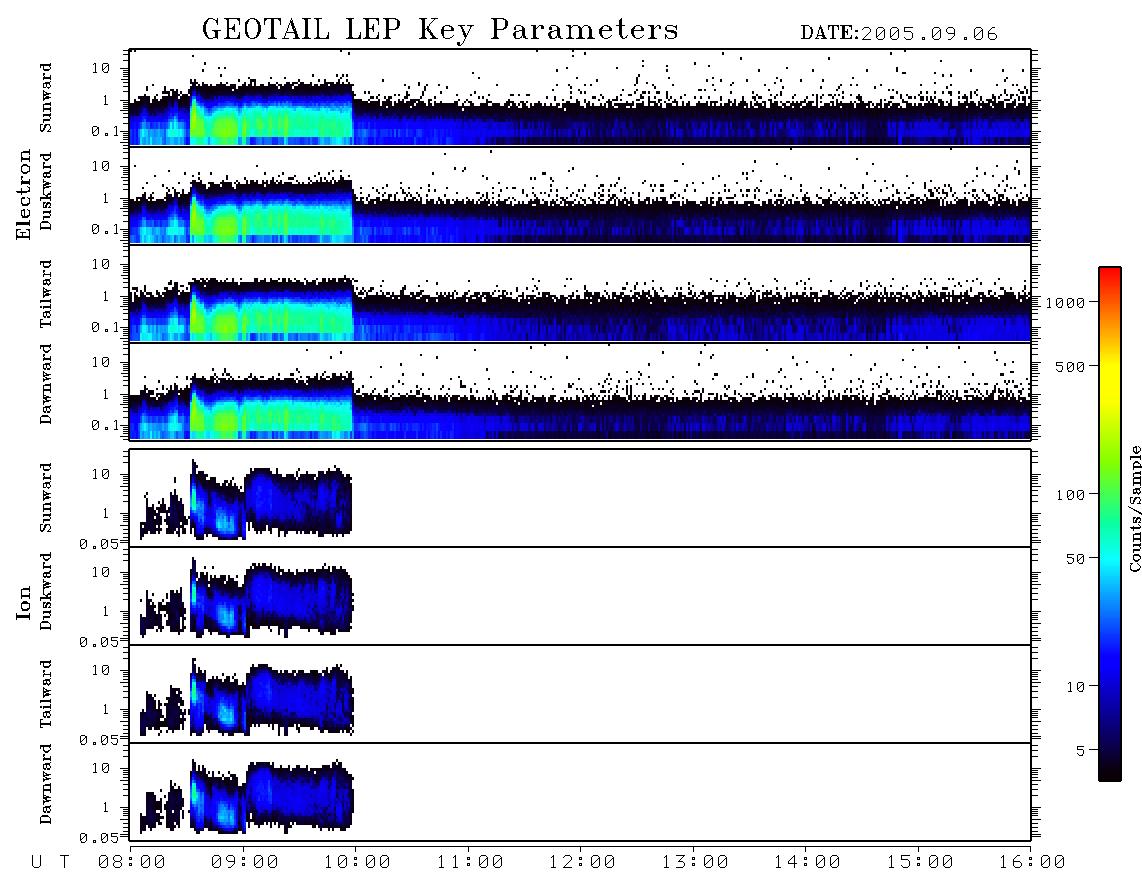Click the red top of the colorbar

click(x=1109, y=275)
